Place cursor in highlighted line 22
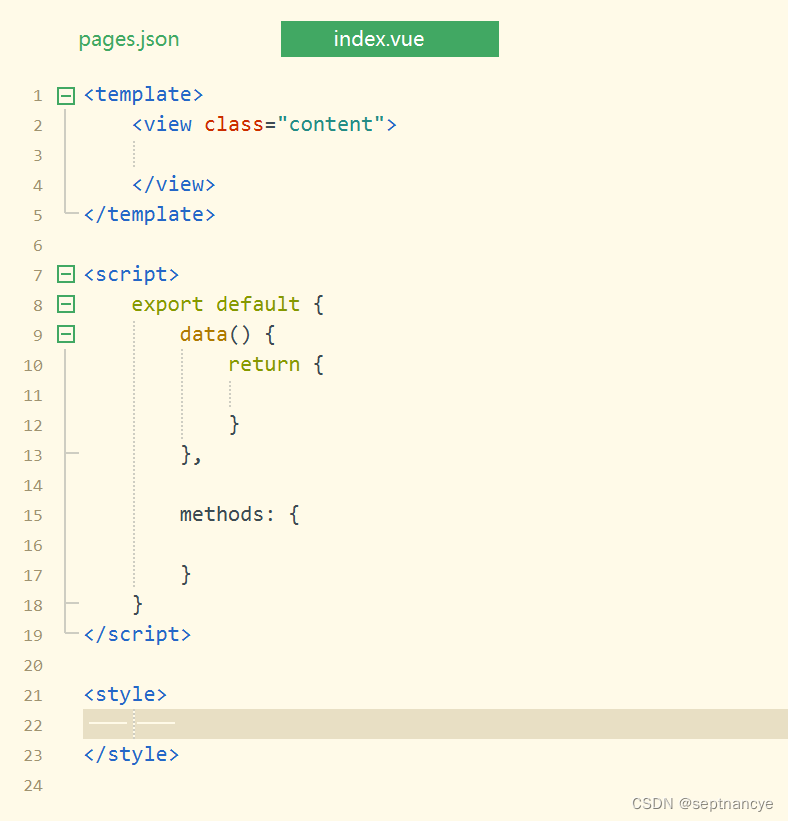The width and height of the screenshot is (788, 821). pos(435,724)
